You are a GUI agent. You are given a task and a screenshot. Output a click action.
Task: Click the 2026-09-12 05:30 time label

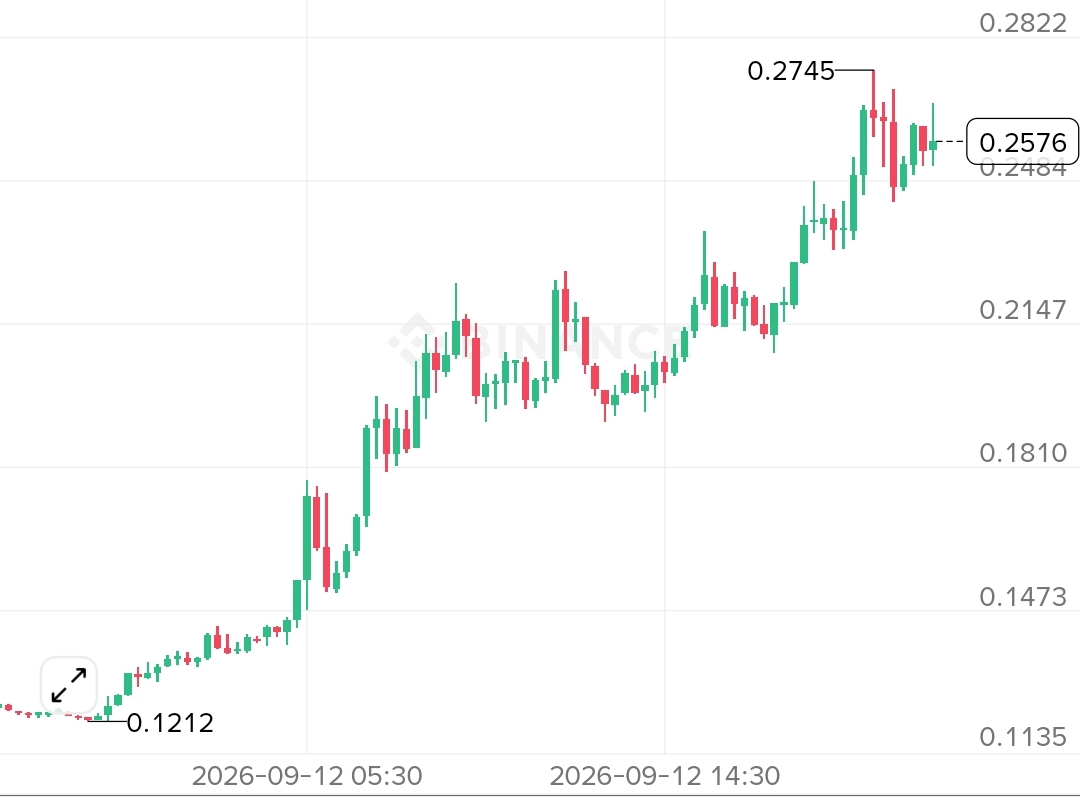pos(307,776)
